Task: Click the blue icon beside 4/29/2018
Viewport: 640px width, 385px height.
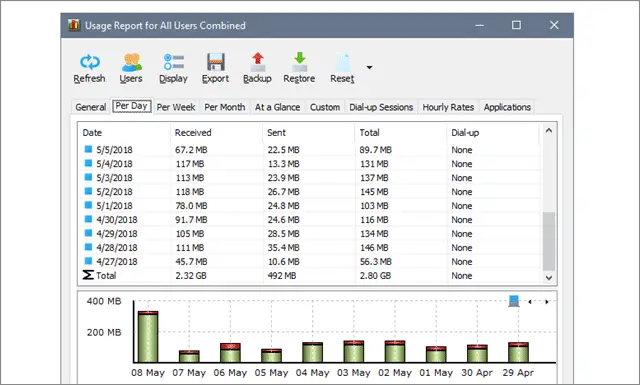Action: pos(88,233)
